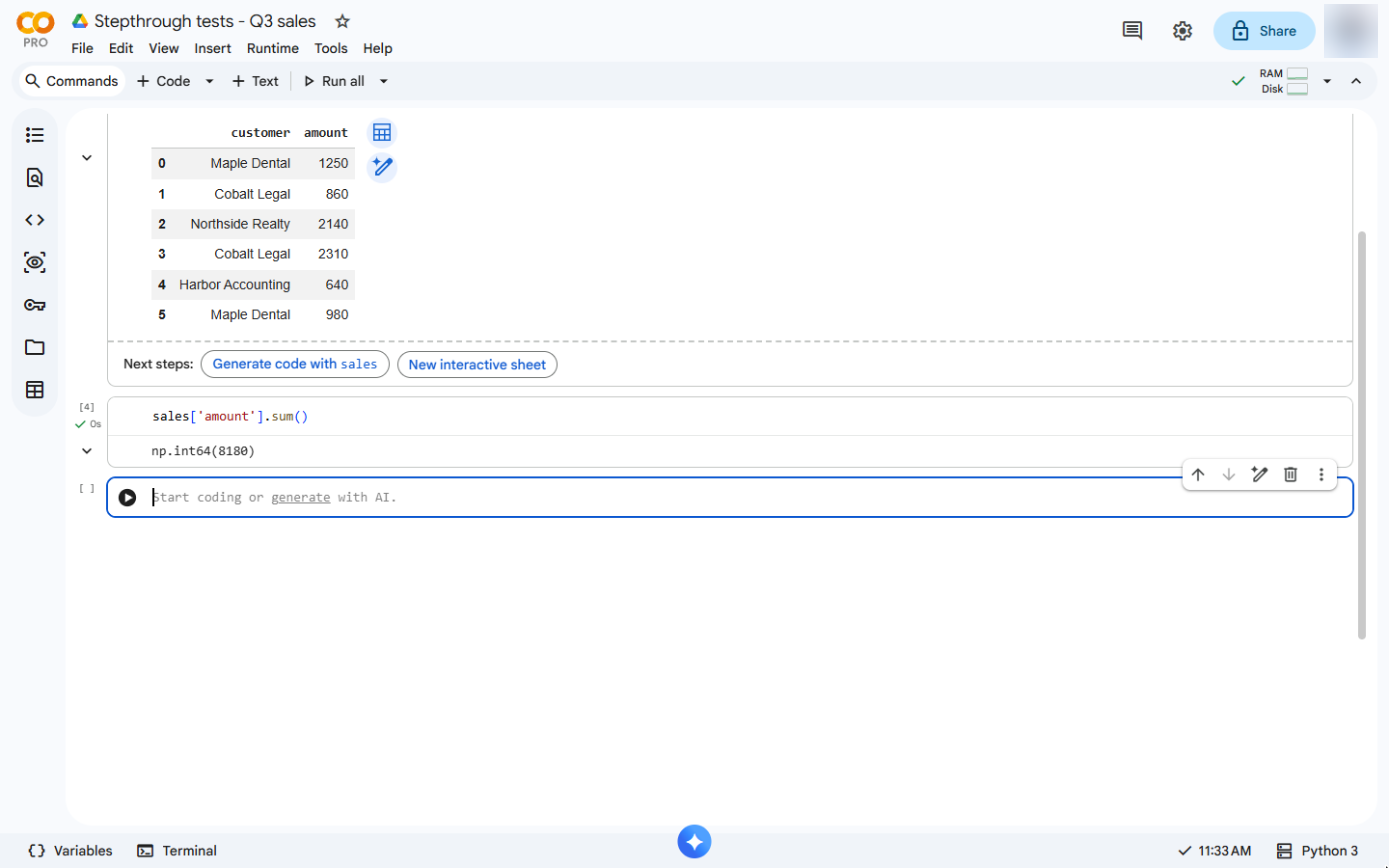Open the secrets key icon
The image size is (1389, 868).
[x=35, y=305]
